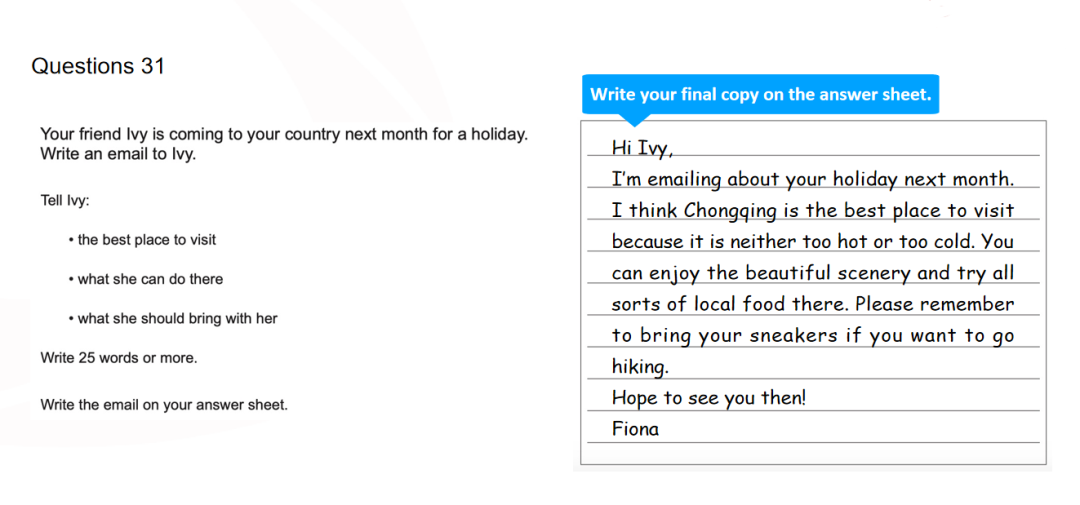Click the "sorts of local food" line
The height and width of the screenshot is (505, 1080).
coord(813,304)
